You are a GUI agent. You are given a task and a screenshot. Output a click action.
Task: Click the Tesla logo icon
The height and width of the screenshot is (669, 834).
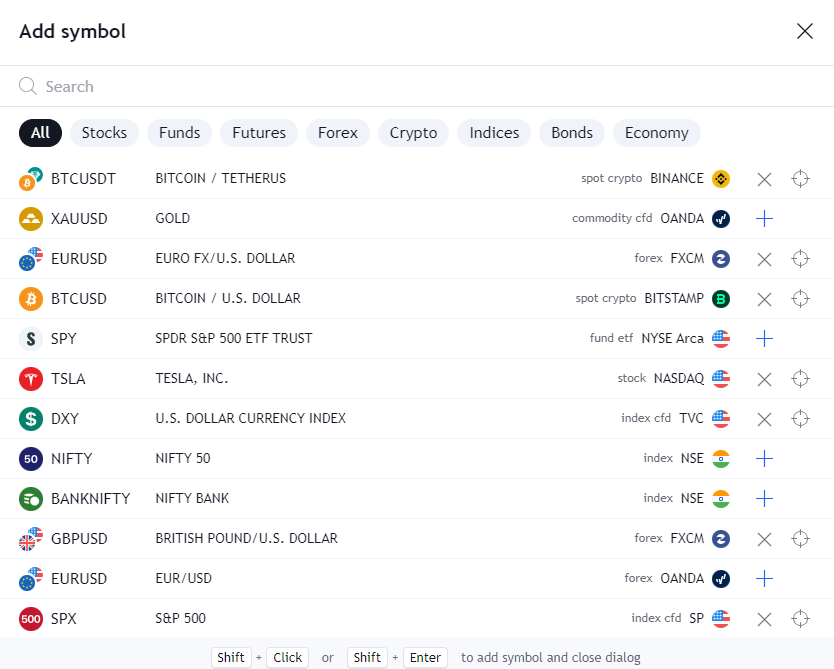pos(31,379)
